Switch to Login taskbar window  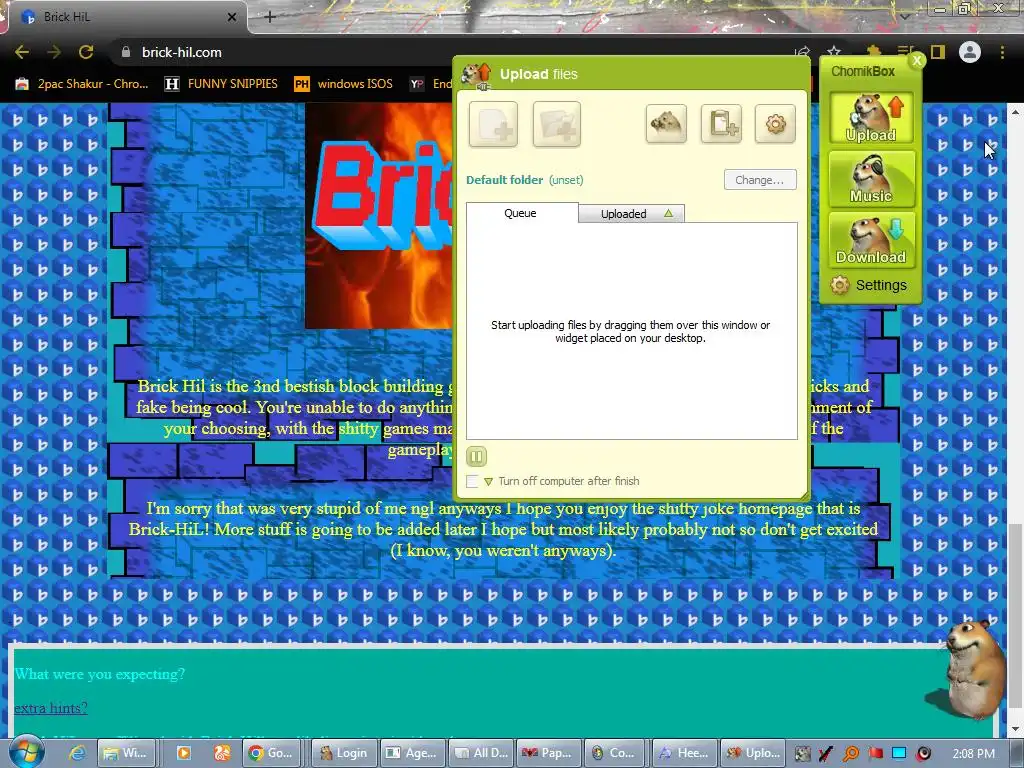pyautogui.click(x=345, y=753)
